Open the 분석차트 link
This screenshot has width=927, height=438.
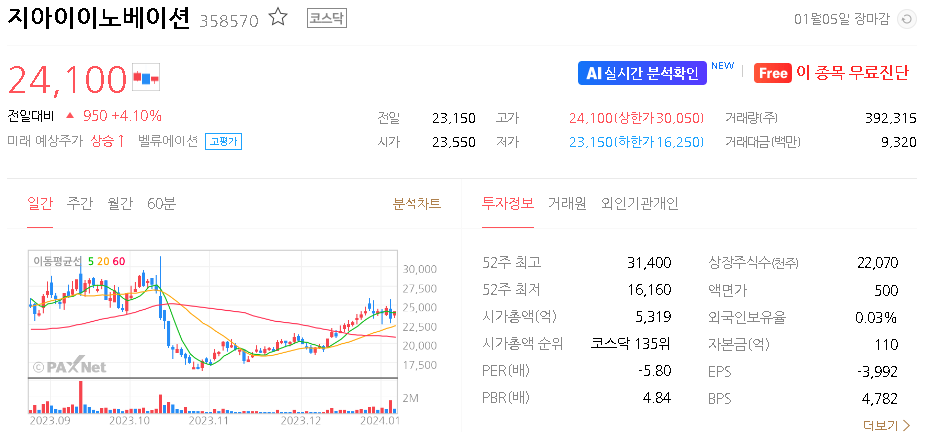(x=417, y=204)
